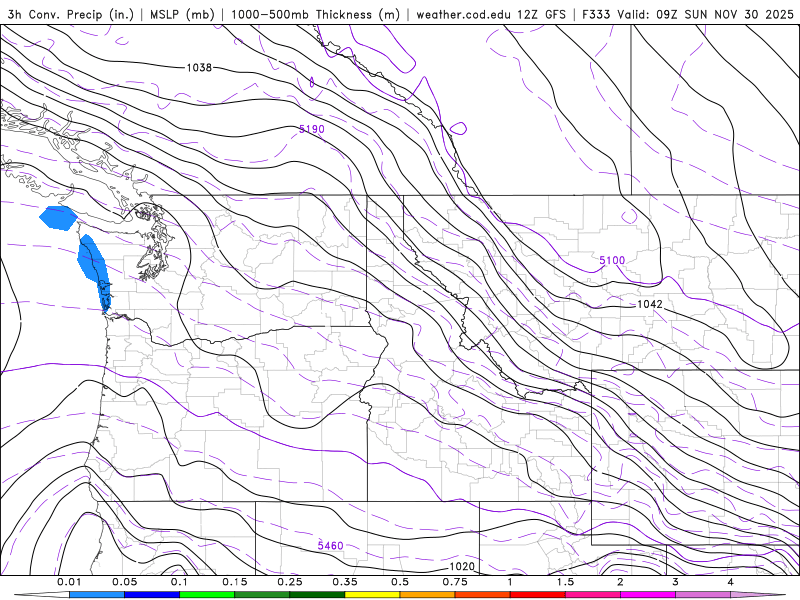Click the 1042 isobar label
This screenshot has width=800, height=600.
point(650,304)
